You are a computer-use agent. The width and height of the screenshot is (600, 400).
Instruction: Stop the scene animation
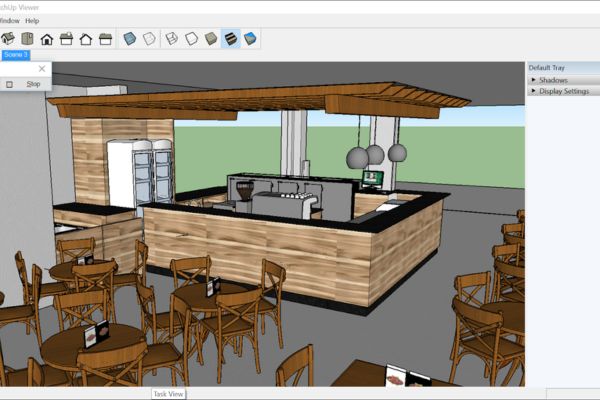coord(33,84)
